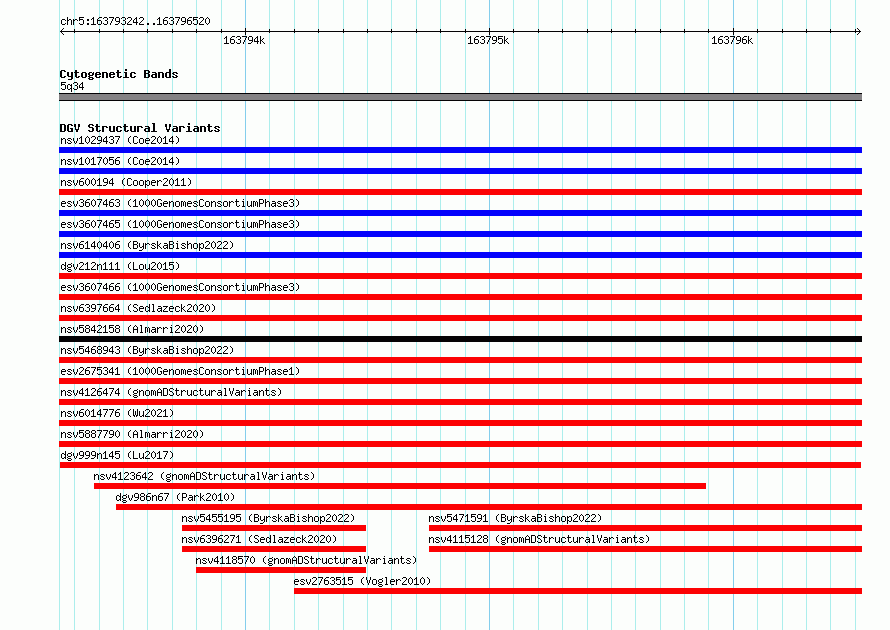
Task: Open variant esv2675341 (1000GenomesConsortiumPhase1) label
Action: pyautogui.click(x=180, y=371)
